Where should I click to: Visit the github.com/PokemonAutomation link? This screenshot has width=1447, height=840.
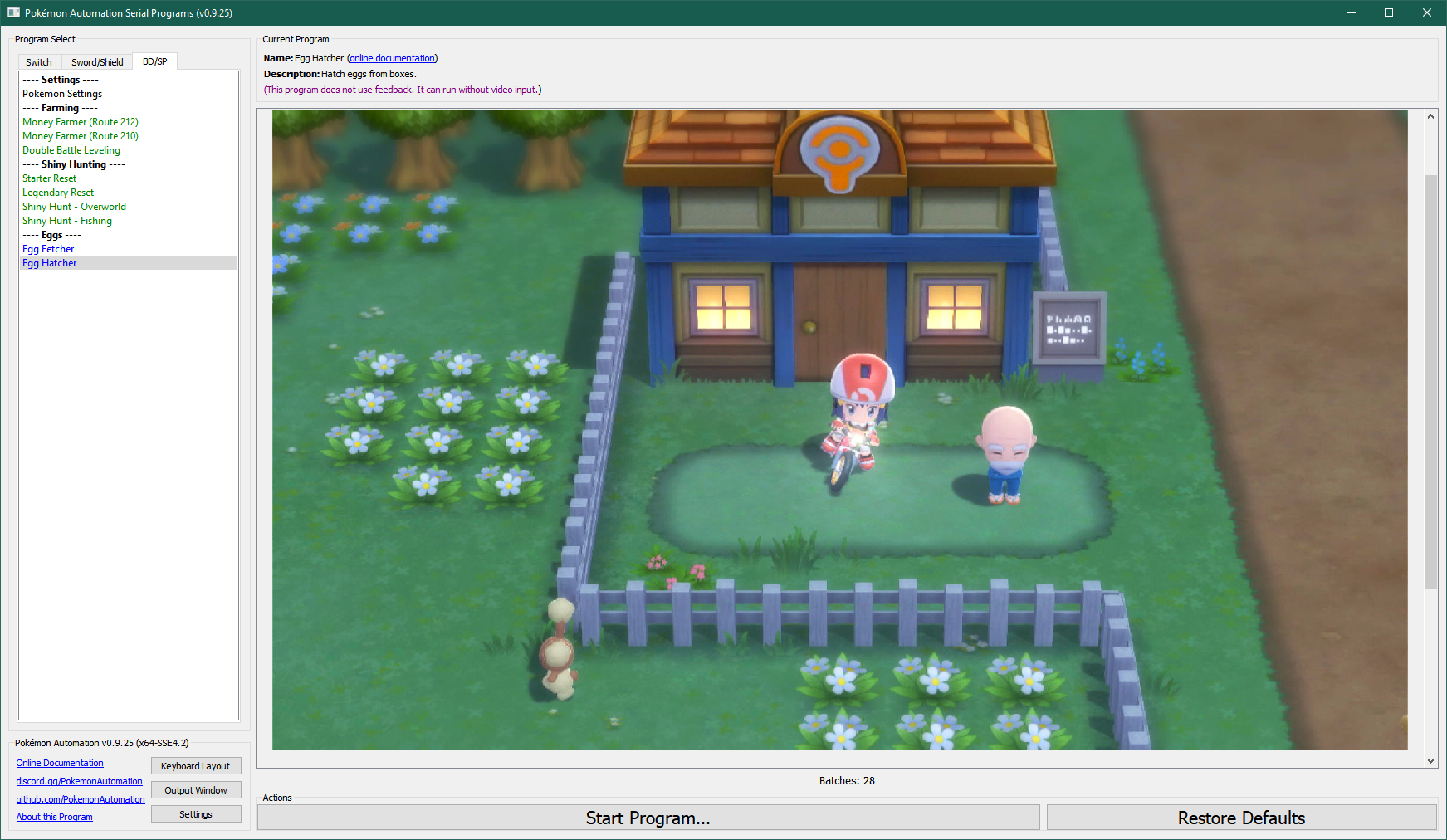tap(81, 799)
